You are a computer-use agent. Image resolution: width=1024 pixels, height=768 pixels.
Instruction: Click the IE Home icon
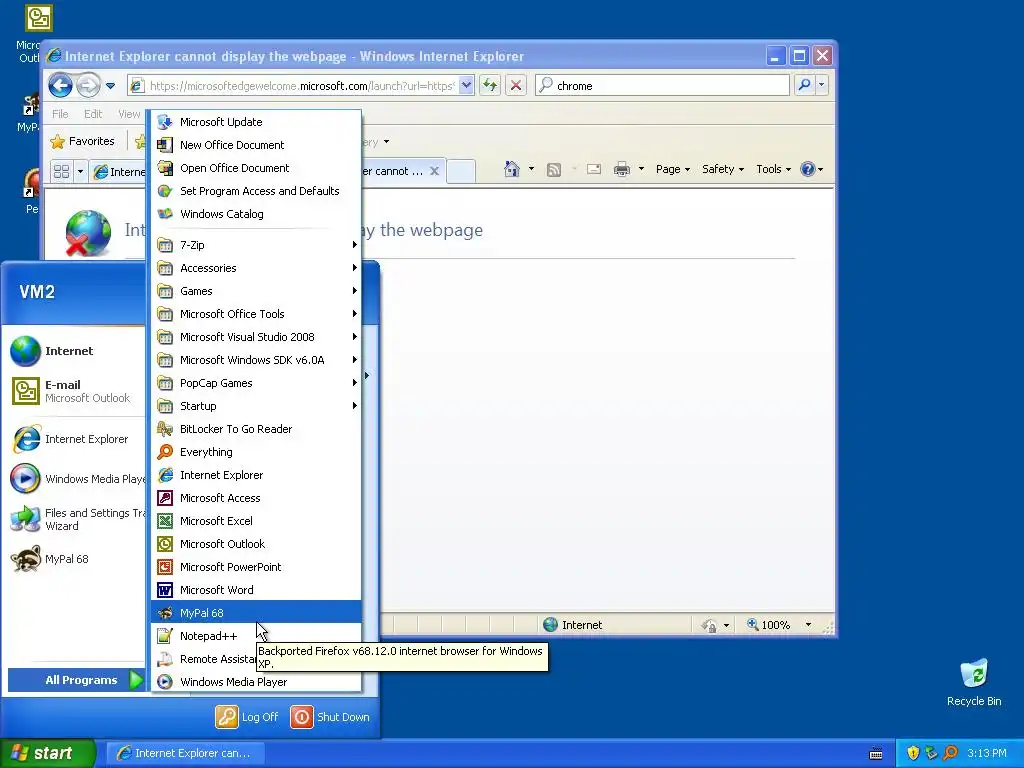pos(512,169)
